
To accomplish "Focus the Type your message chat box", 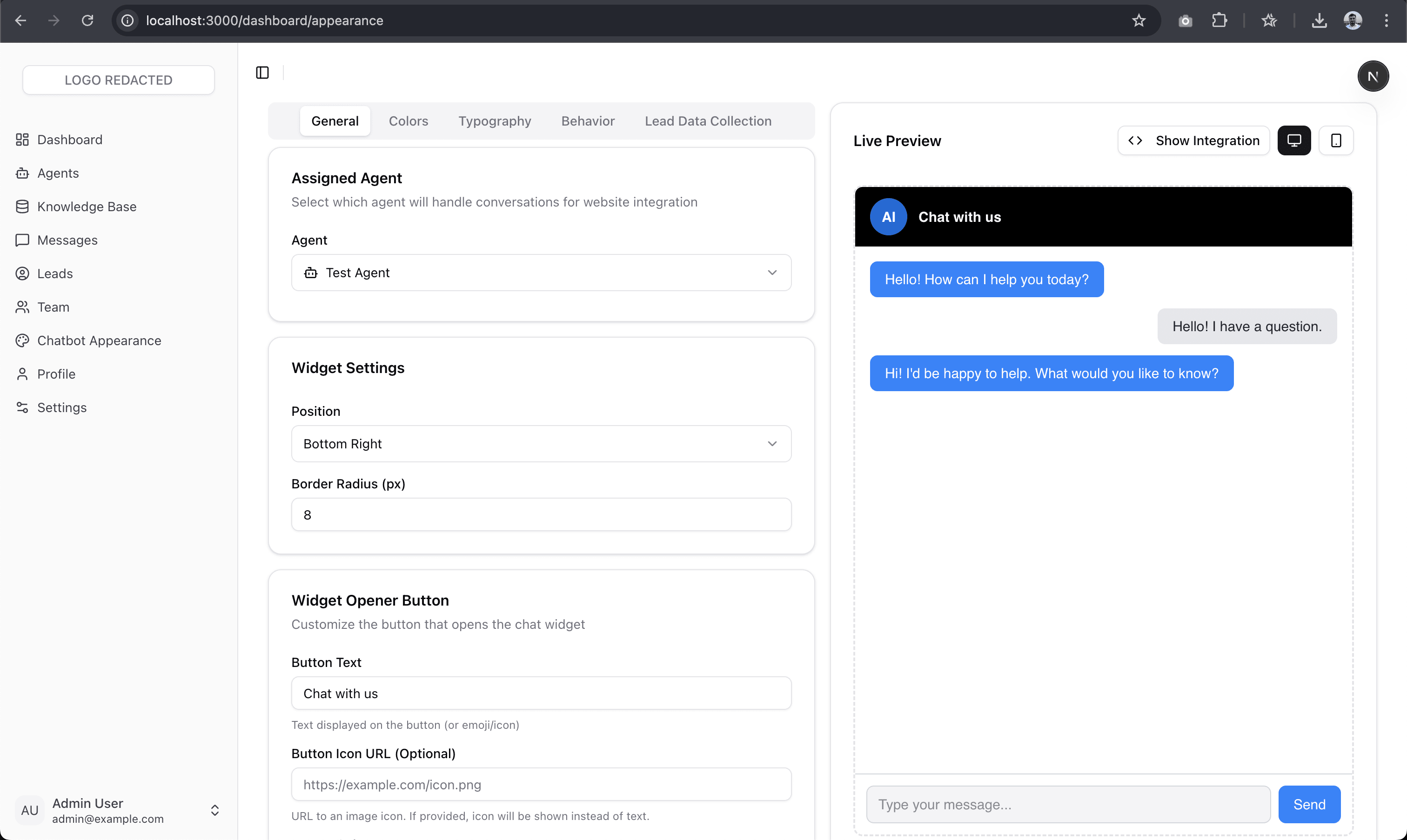I will tap(1068, 804).
